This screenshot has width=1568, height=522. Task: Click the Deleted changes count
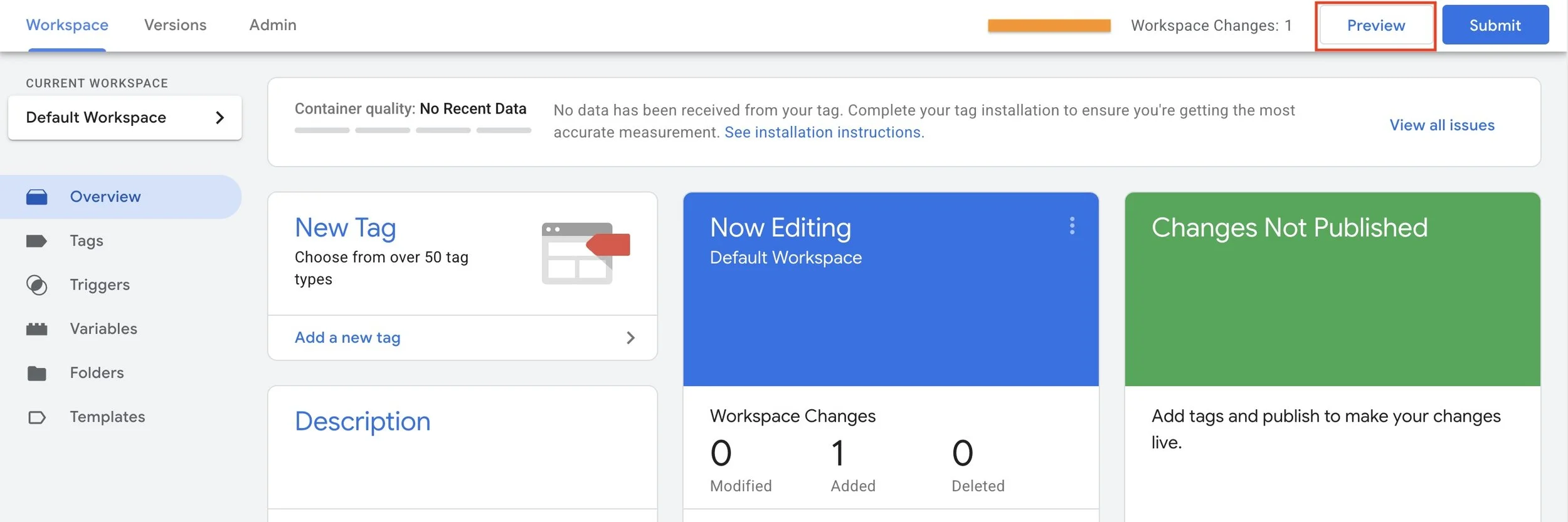(963, 453)
